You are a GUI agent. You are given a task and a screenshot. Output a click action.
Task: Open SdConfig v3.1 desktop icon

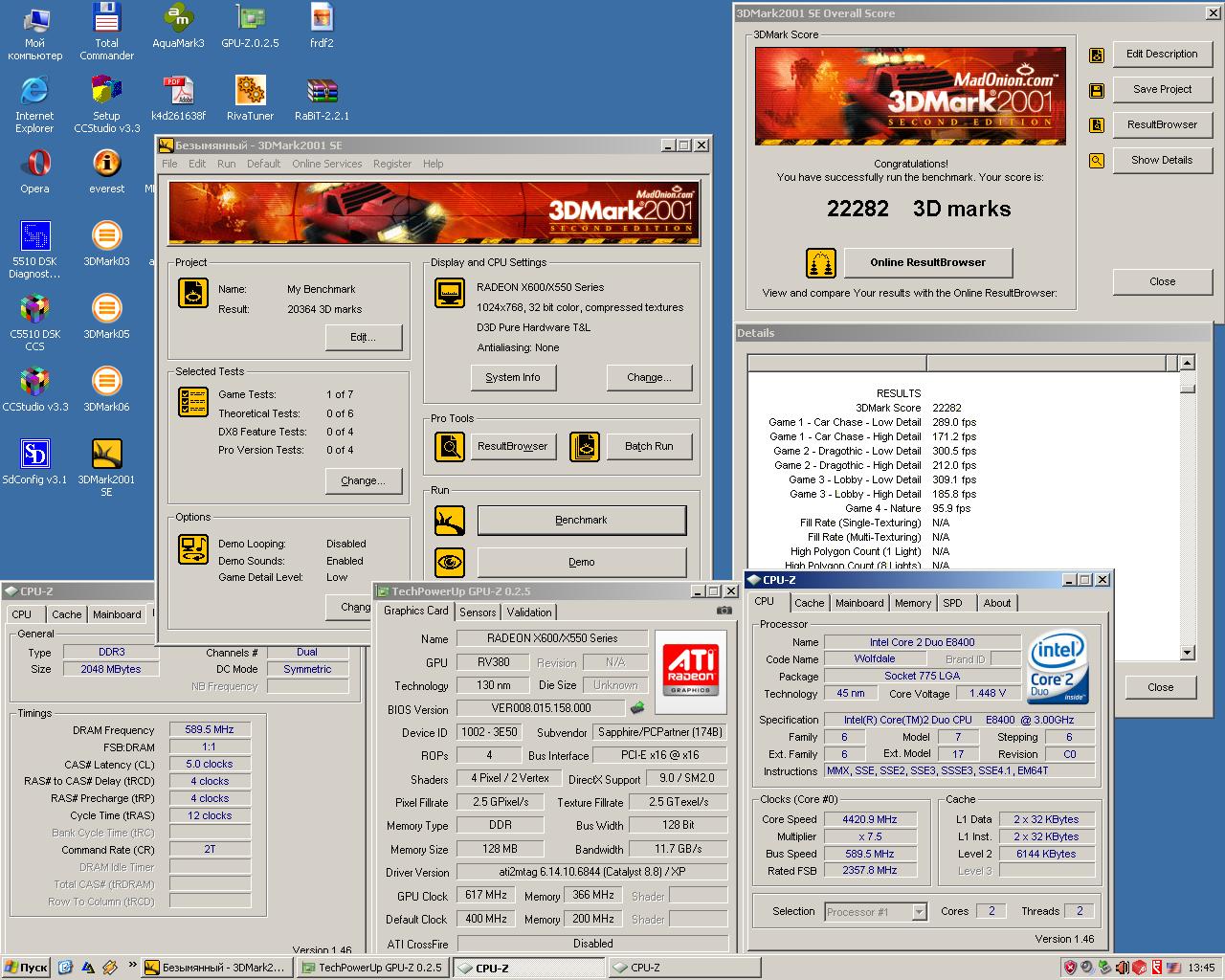(34, 461)
